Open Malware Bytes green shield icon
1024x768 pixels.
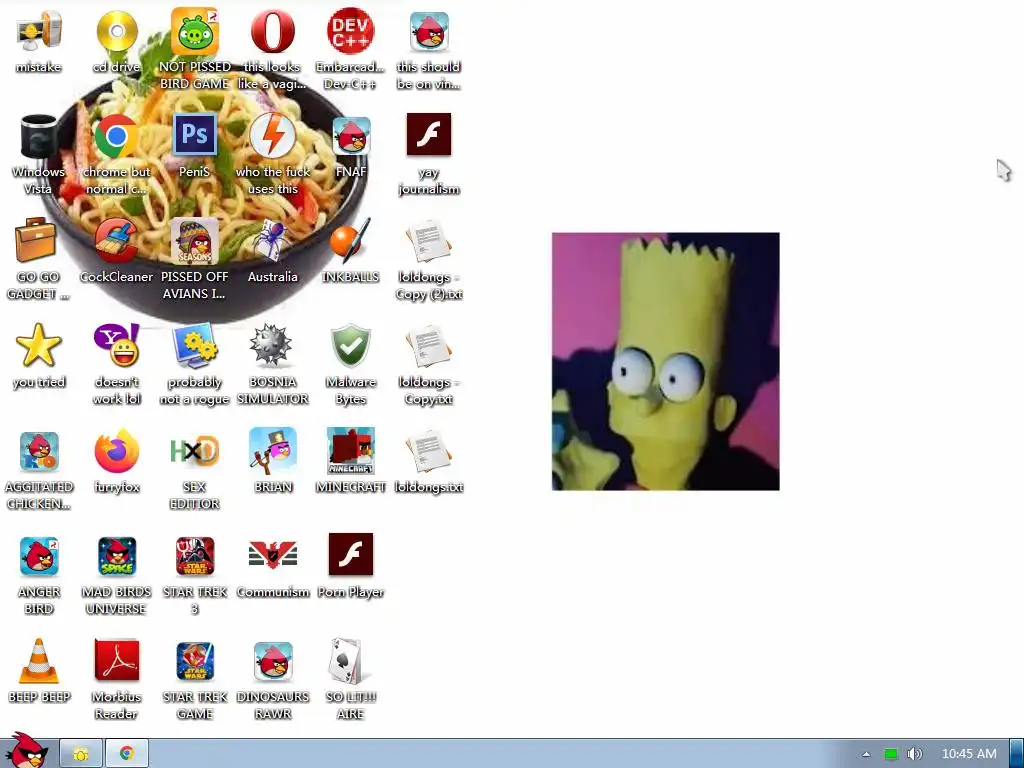coord(351,345)
